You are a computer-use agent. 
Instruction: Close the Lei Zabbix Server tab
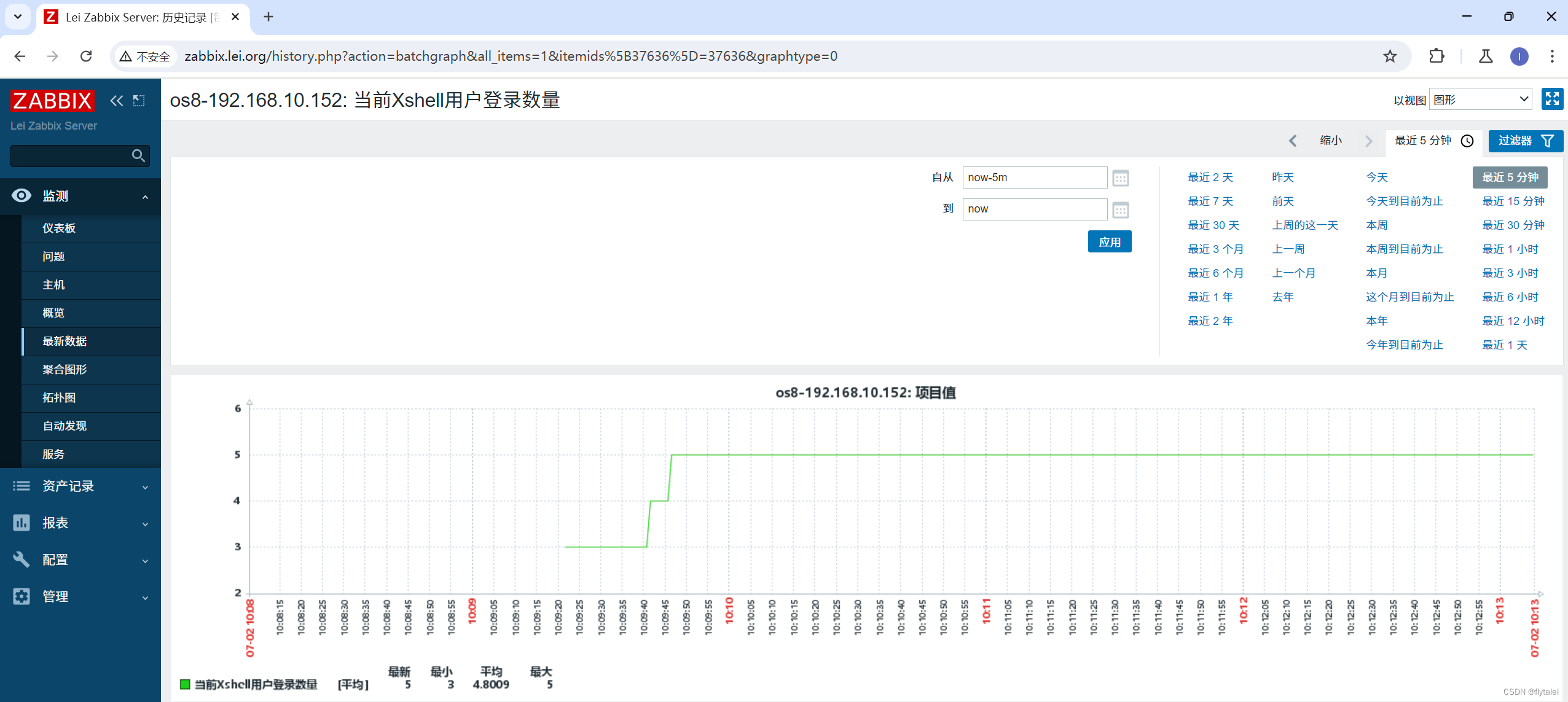(x=235, y=17)
